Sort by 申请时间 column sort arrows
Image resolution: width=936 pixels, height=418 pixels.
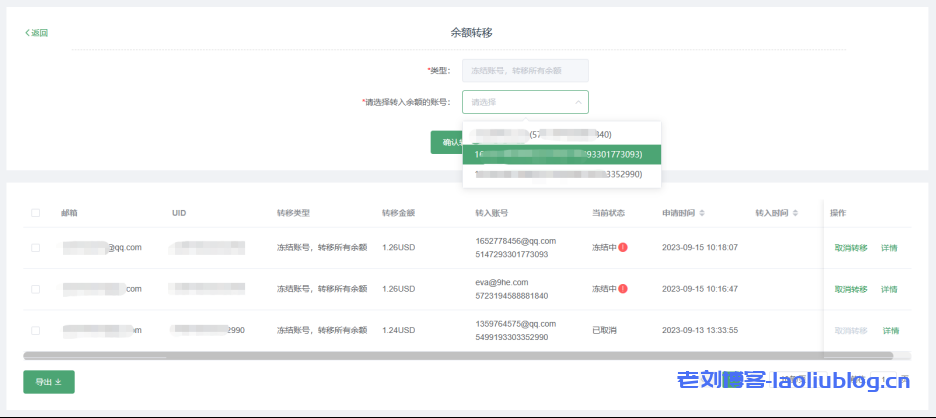701,213
